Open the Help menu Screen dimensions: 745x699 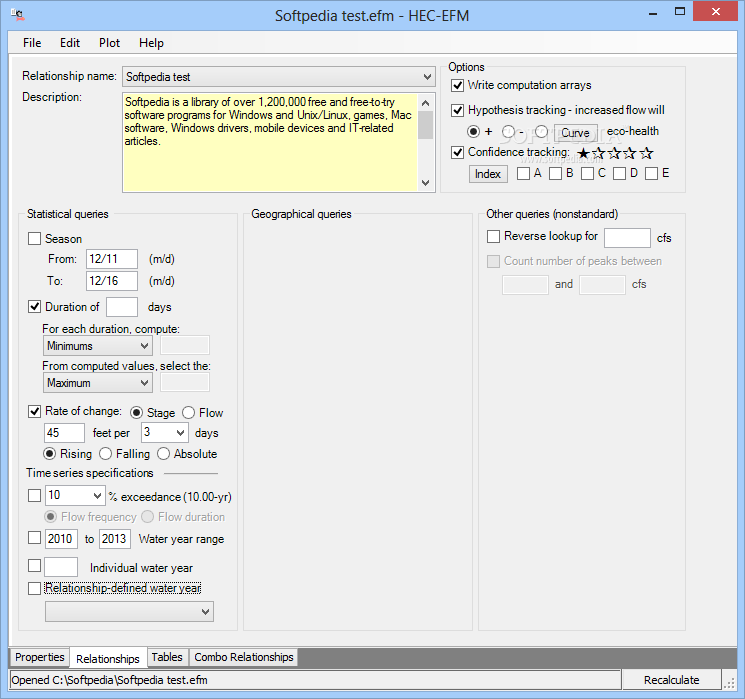click(151, 43)
